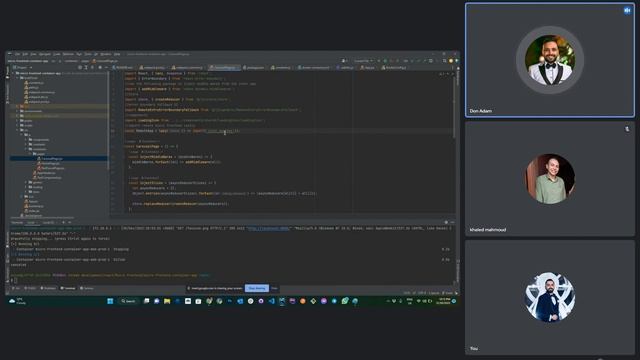Viewport: 640px width, 360px height.
Task: Expand all nodes in the Project panel
Action: 86,67
